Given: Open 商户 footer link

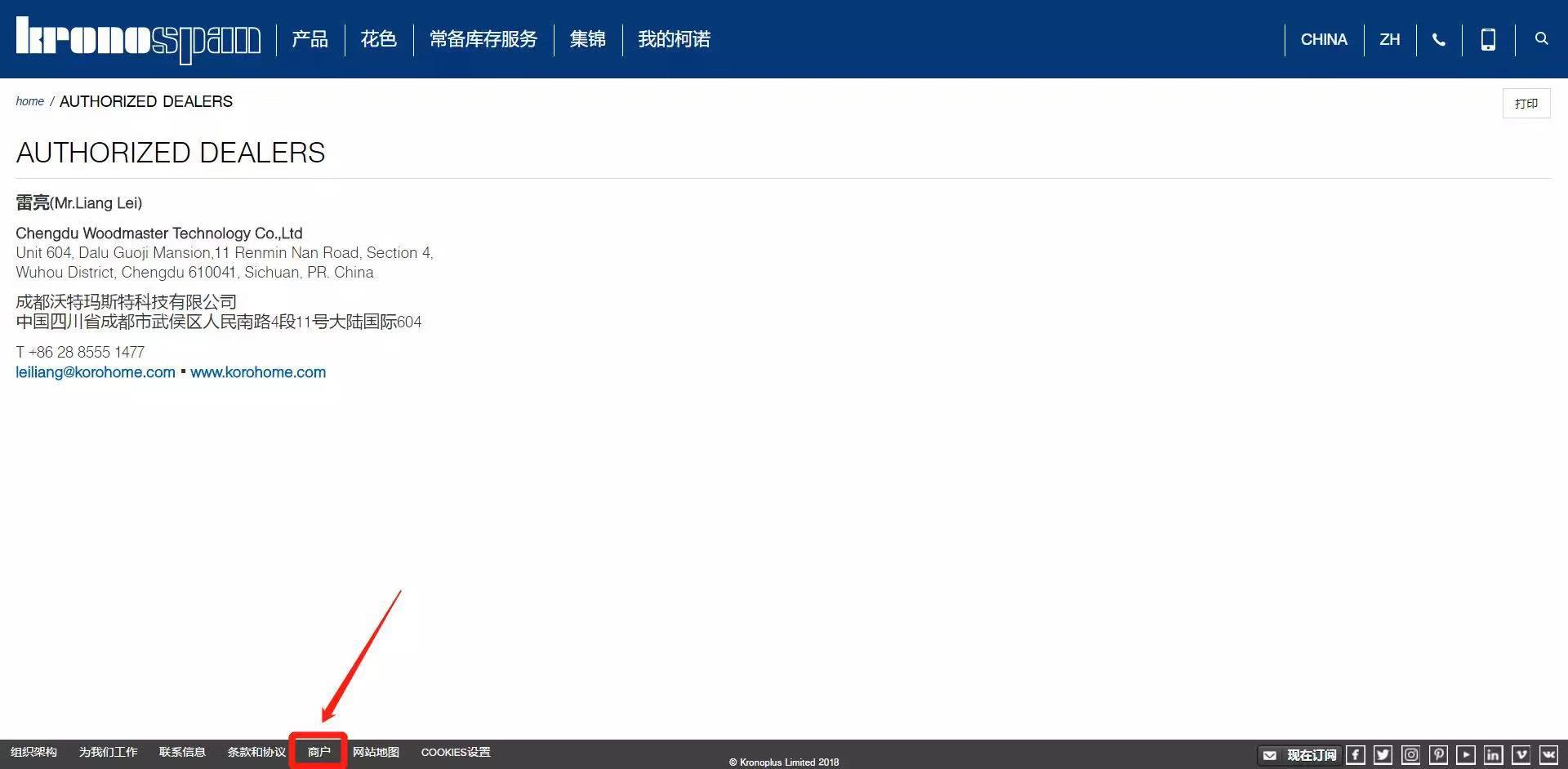Looking at the screenshot, I should 318,752.
